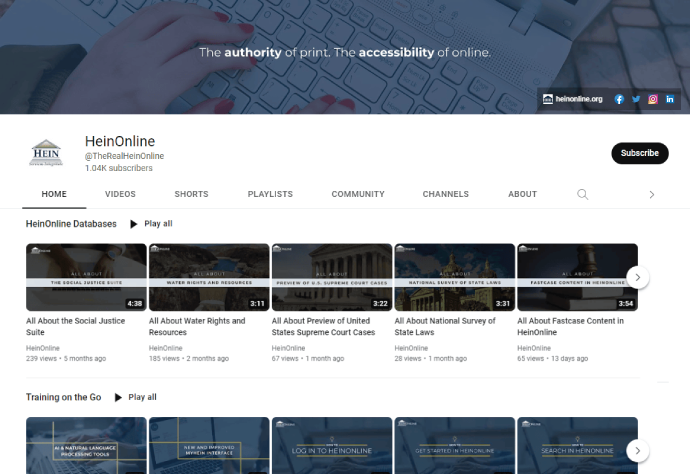
Task: Open the Twitter icon in banner
Action: click(x=636, y=99)
